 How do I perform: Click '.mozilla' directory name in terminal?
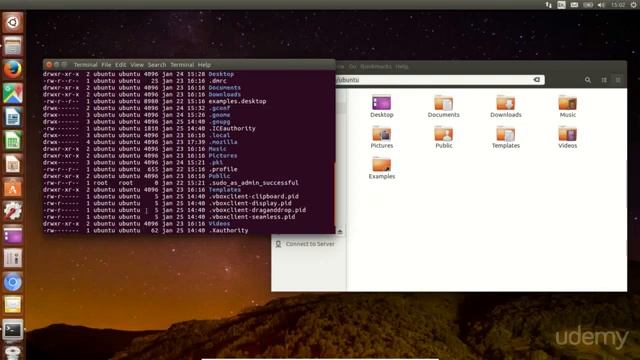click(223, 142)
